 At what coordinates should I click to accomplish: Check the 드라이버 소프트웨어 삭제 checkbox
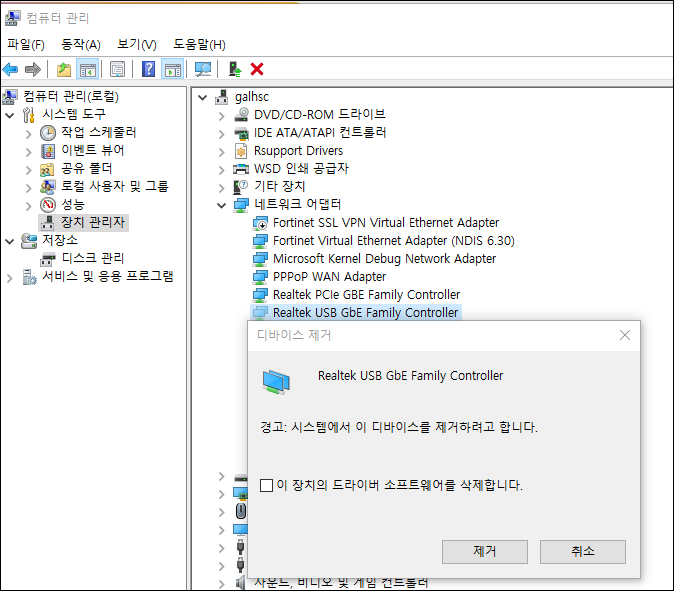pos(266,485)
